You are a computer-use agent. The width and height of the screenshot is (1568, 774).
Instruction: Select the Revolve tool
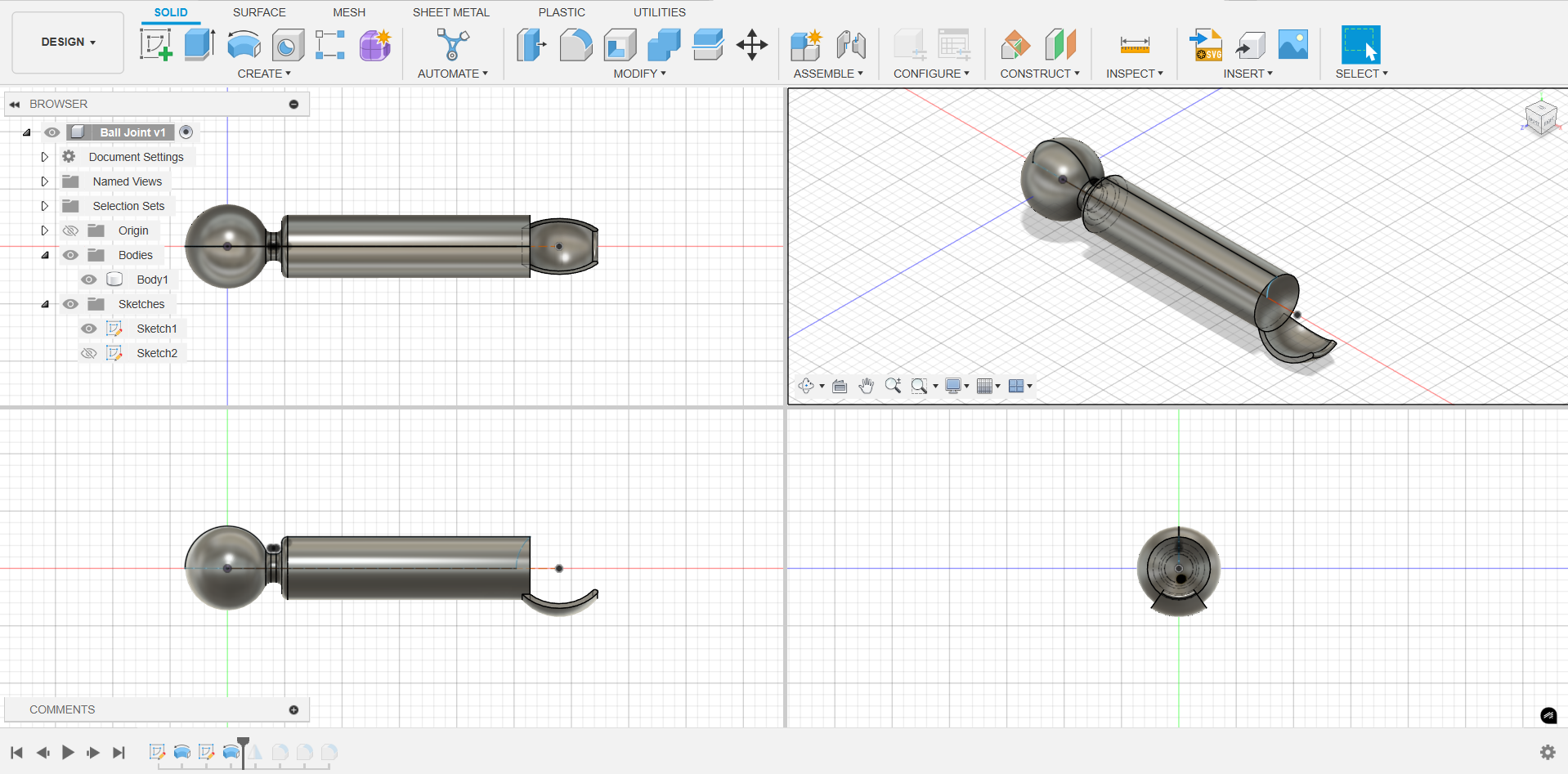click(244, 44)
